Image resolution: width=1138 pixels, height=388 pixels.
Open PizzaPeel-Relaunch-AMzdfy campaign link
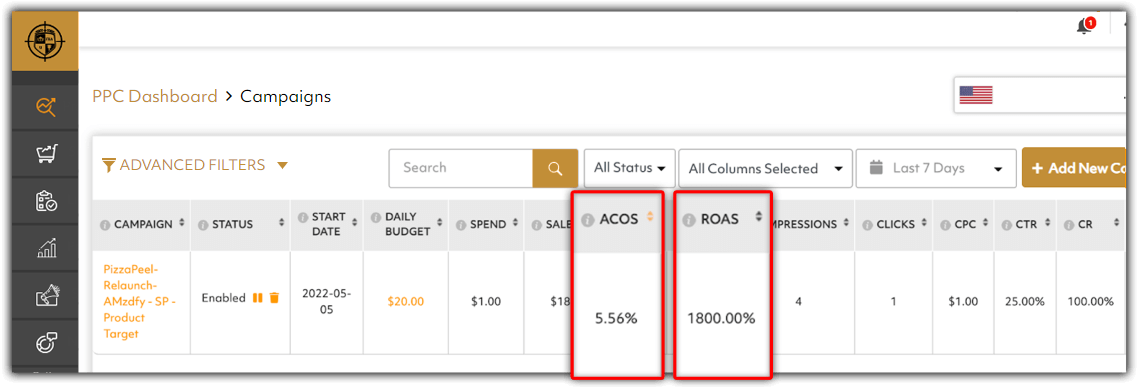point(138,301)
